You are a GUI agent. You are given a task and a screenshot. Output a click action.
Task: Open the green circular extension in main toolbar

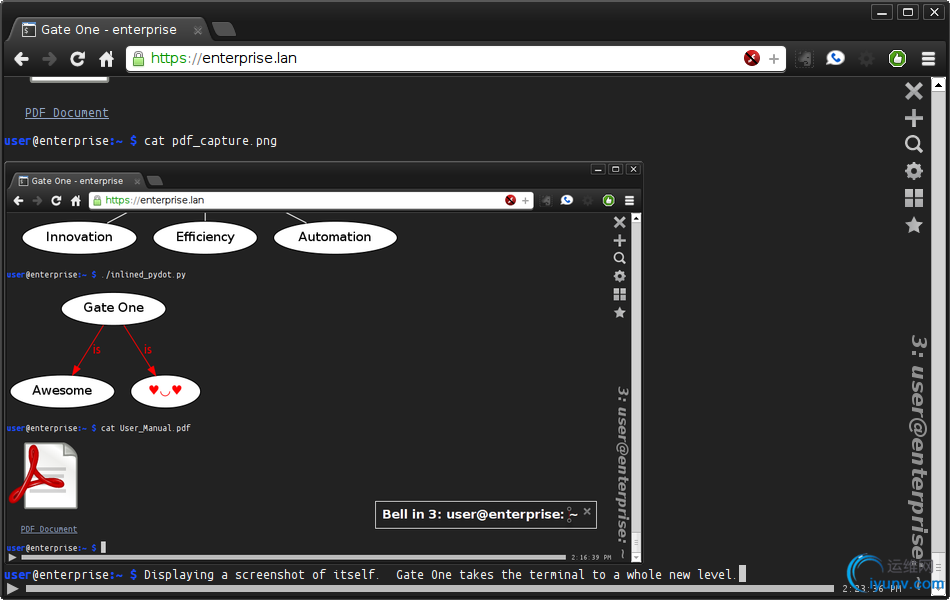tap(897, 59)
